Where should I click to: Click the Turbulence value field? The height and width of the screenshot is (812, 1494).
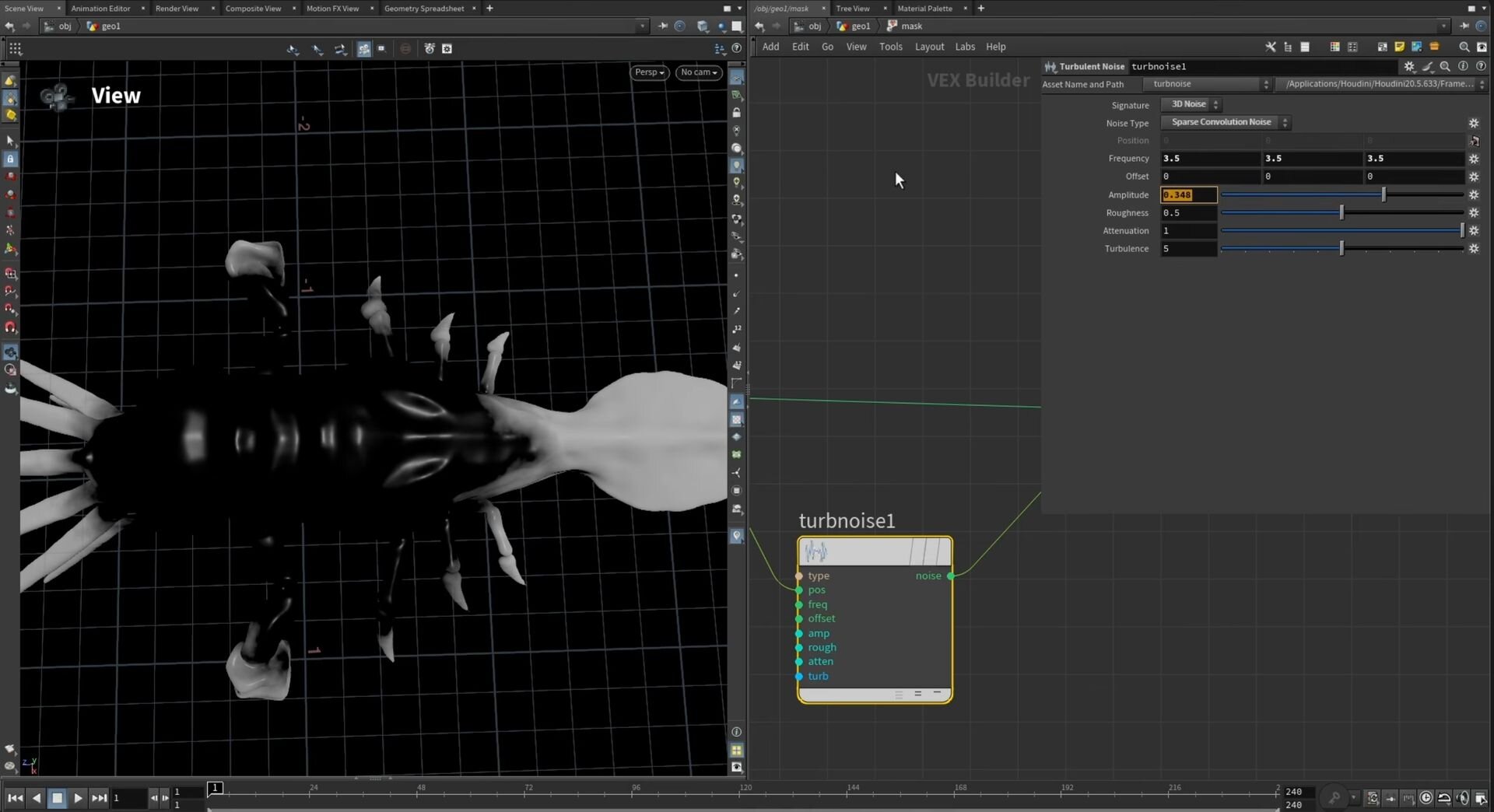pyautogui.click(x=1187, y=249)
